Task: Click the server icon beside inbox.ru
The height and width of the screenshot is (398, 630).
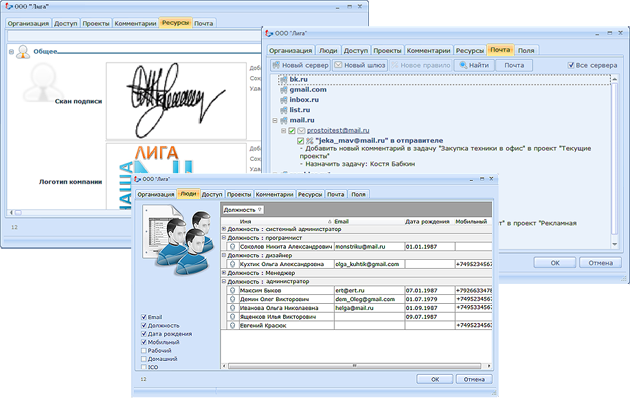Action: (x=284, y=100)
